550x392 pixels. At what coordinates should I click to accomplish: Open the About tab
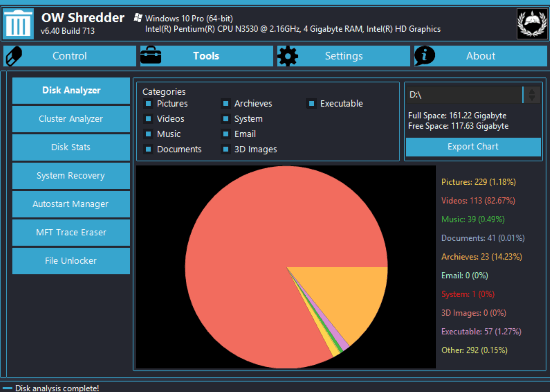[480, 56]
